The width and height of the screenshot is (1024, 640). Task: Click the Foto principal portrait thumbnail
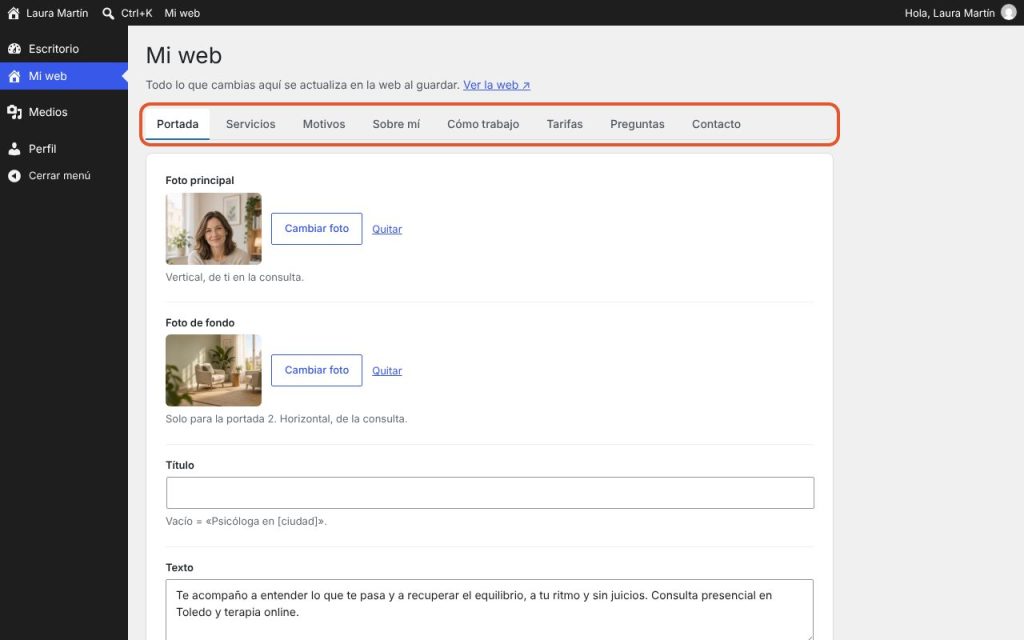tap(214, 229)
